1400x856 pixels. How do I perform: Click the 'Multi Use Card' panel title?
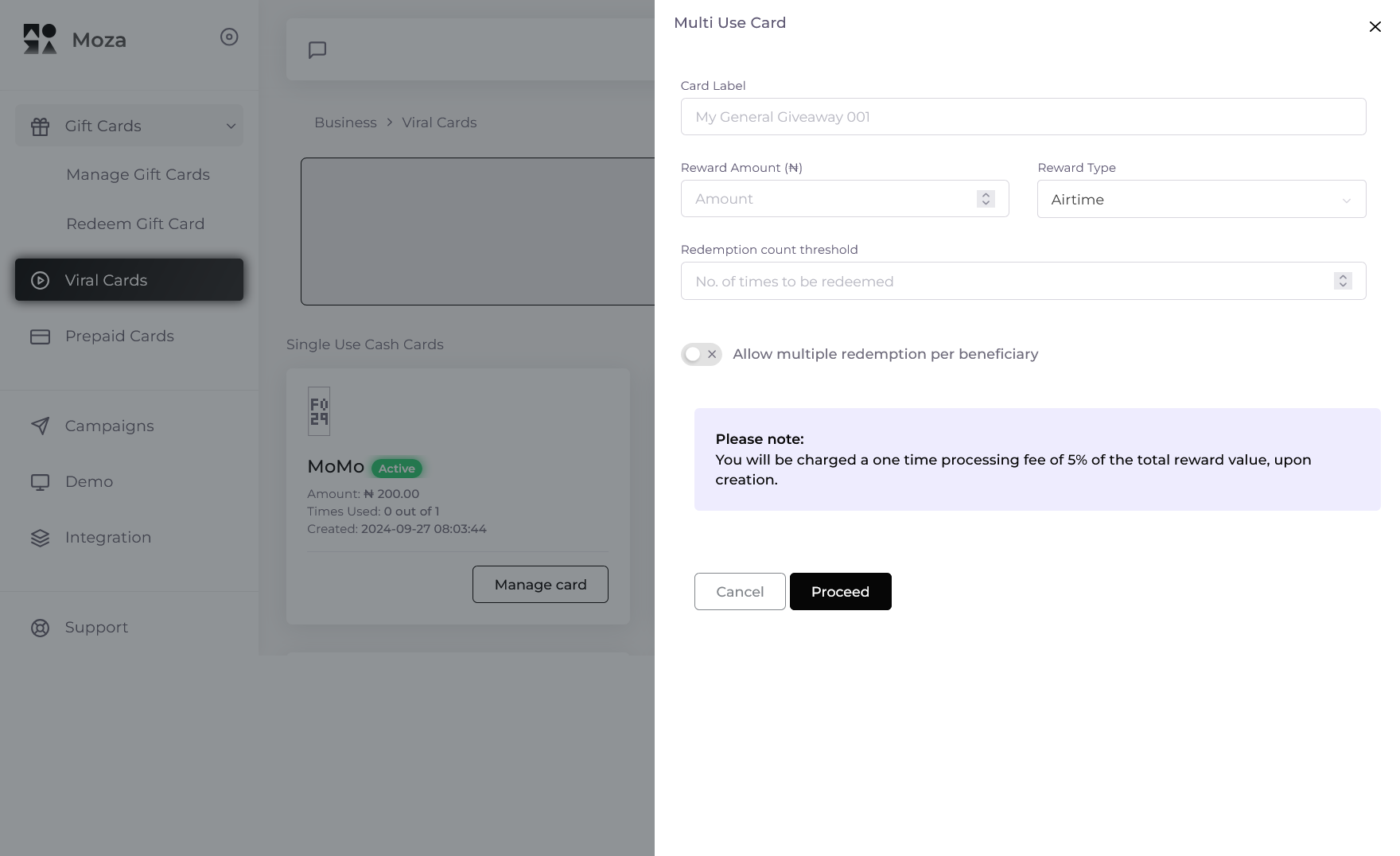click(729, 23)
